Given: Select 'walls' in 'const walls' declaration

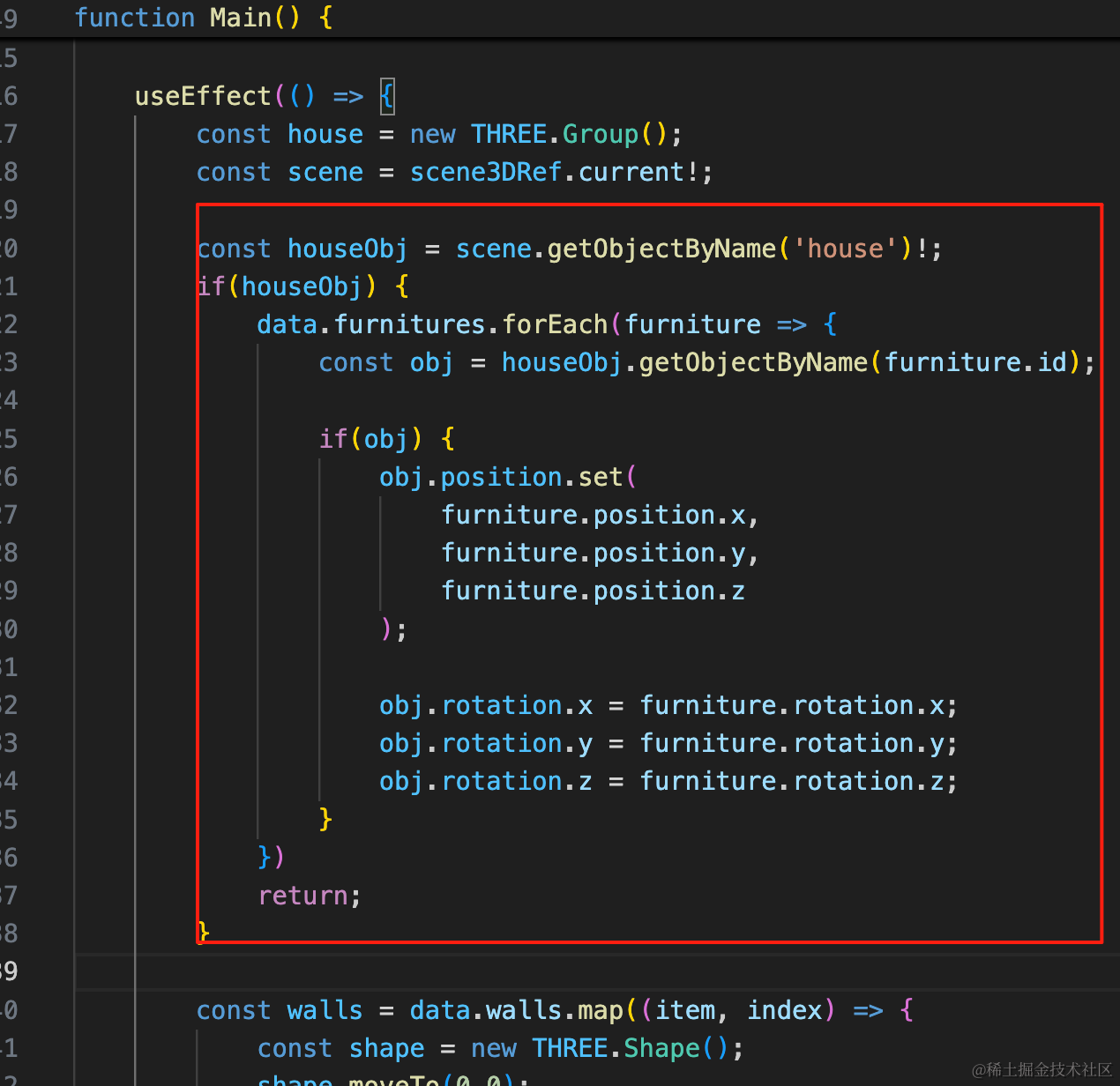Looking at the screenshot, I should (325, 1010).
